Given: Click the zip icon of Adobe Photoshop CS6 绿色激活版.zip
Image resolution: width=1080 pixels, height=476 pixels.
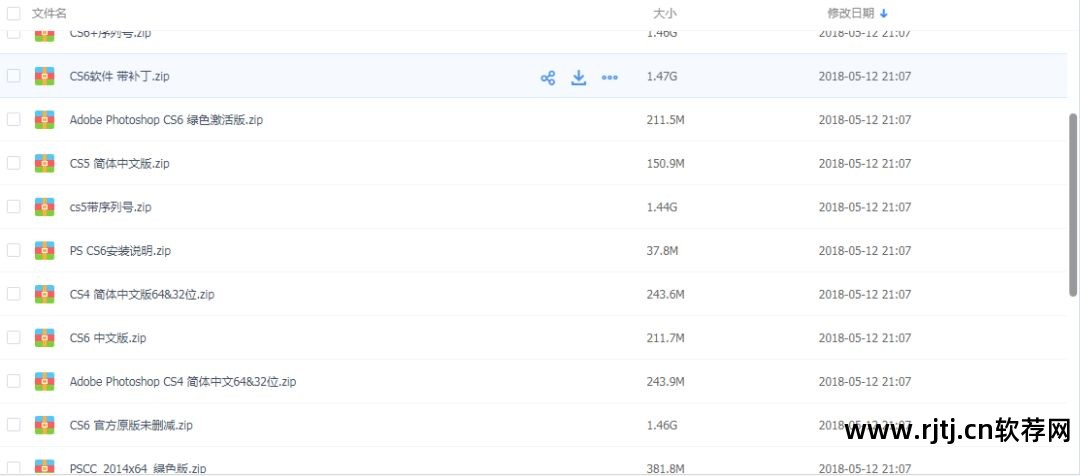Looking at the screenshot, I should click(45, 120).
